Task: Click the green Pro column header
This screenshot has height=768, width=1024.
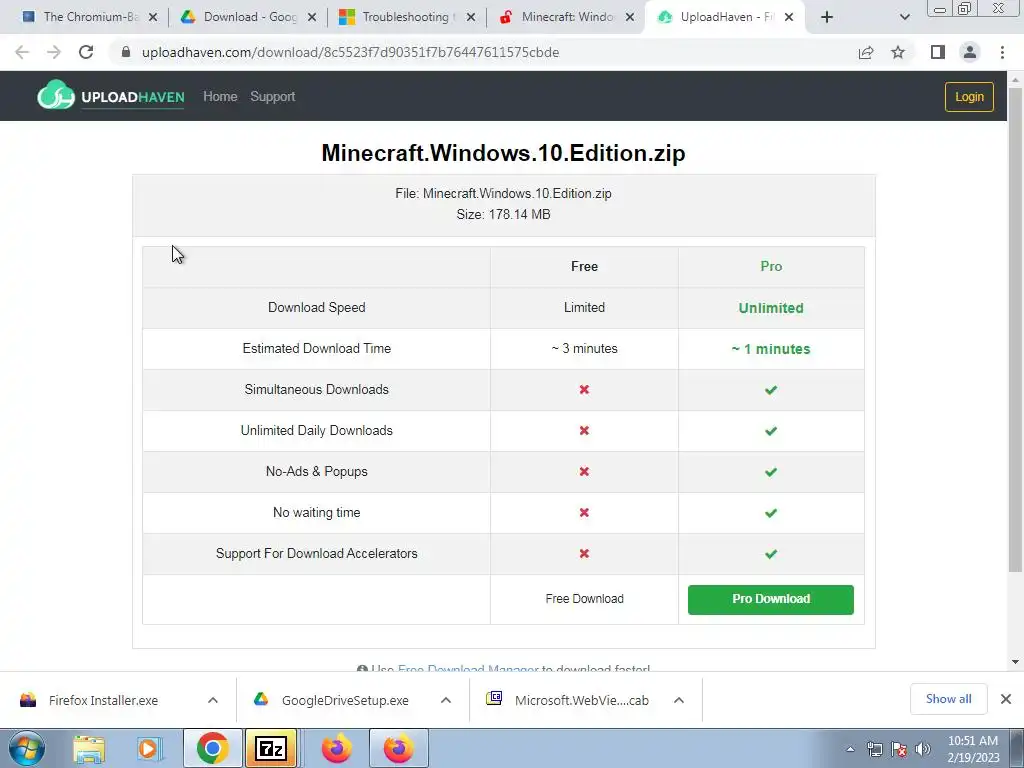Action: click(x=771, y=266)
